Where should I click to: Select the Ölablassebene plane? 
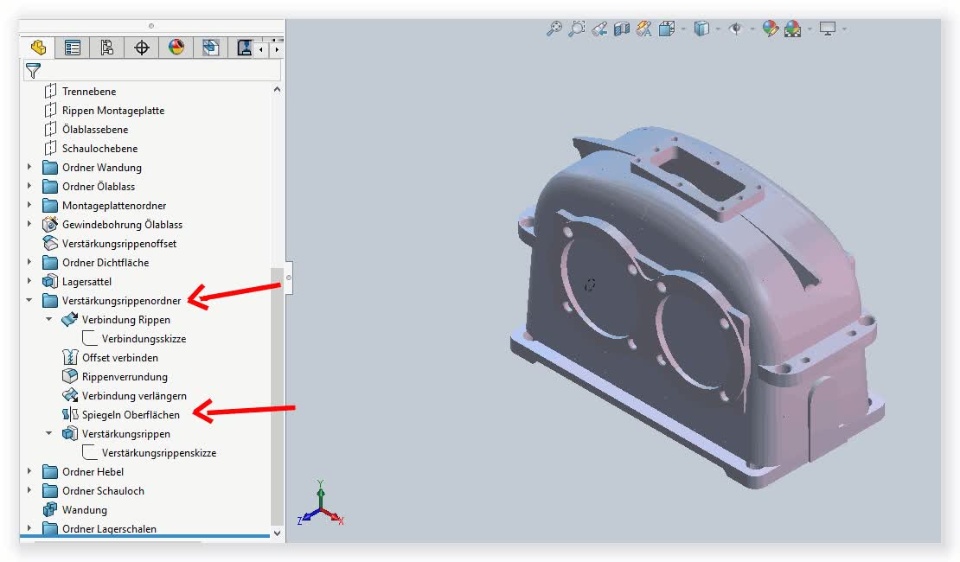click(x=95, y=129)
